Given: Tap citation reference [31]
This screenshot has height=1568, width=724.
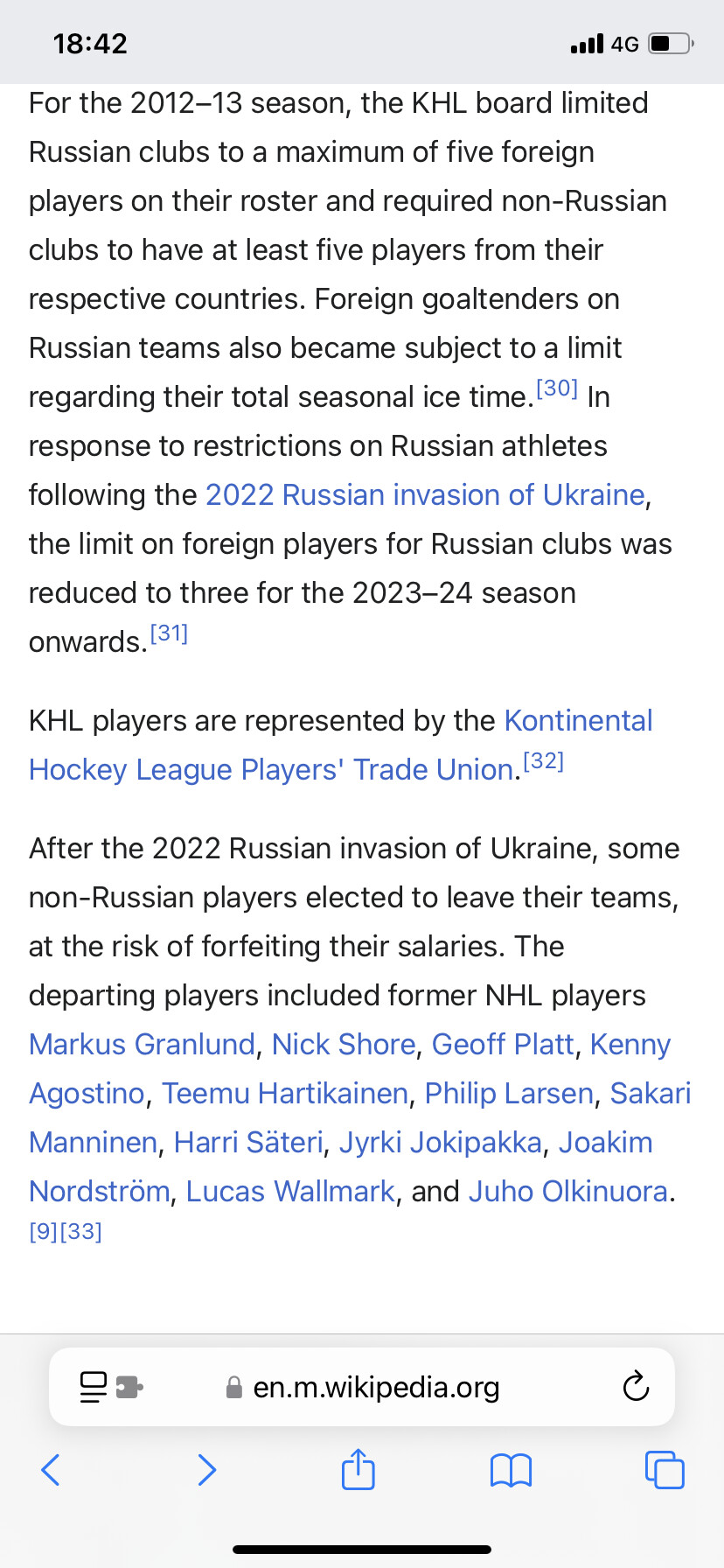Looking at the screenshot, I should pyautogui.click(x=169, y=633).
